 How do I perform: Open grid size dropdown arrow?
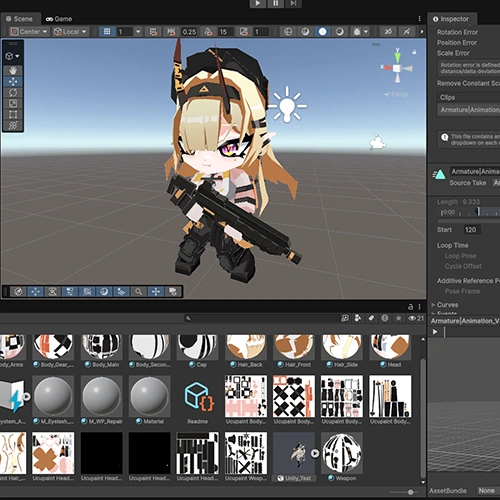(x=138, y=32)
